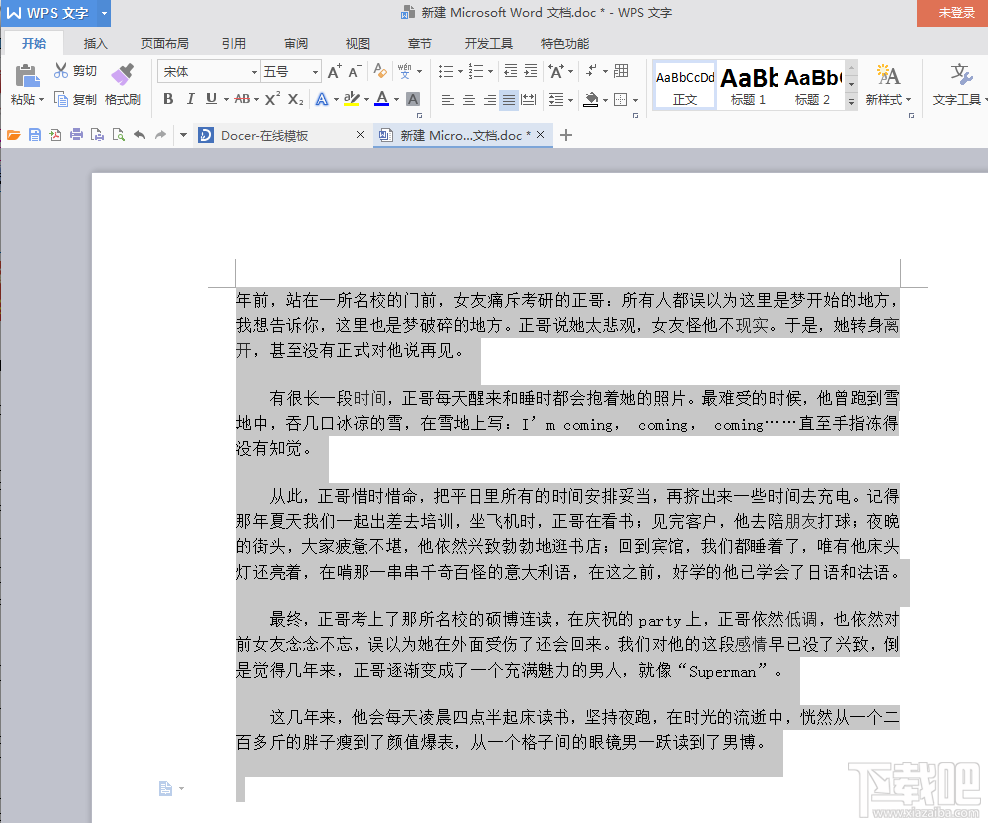This screenshot has height=823, width=988.
Task: Toggle underline formatting on selected text
Action: [209, 99]
